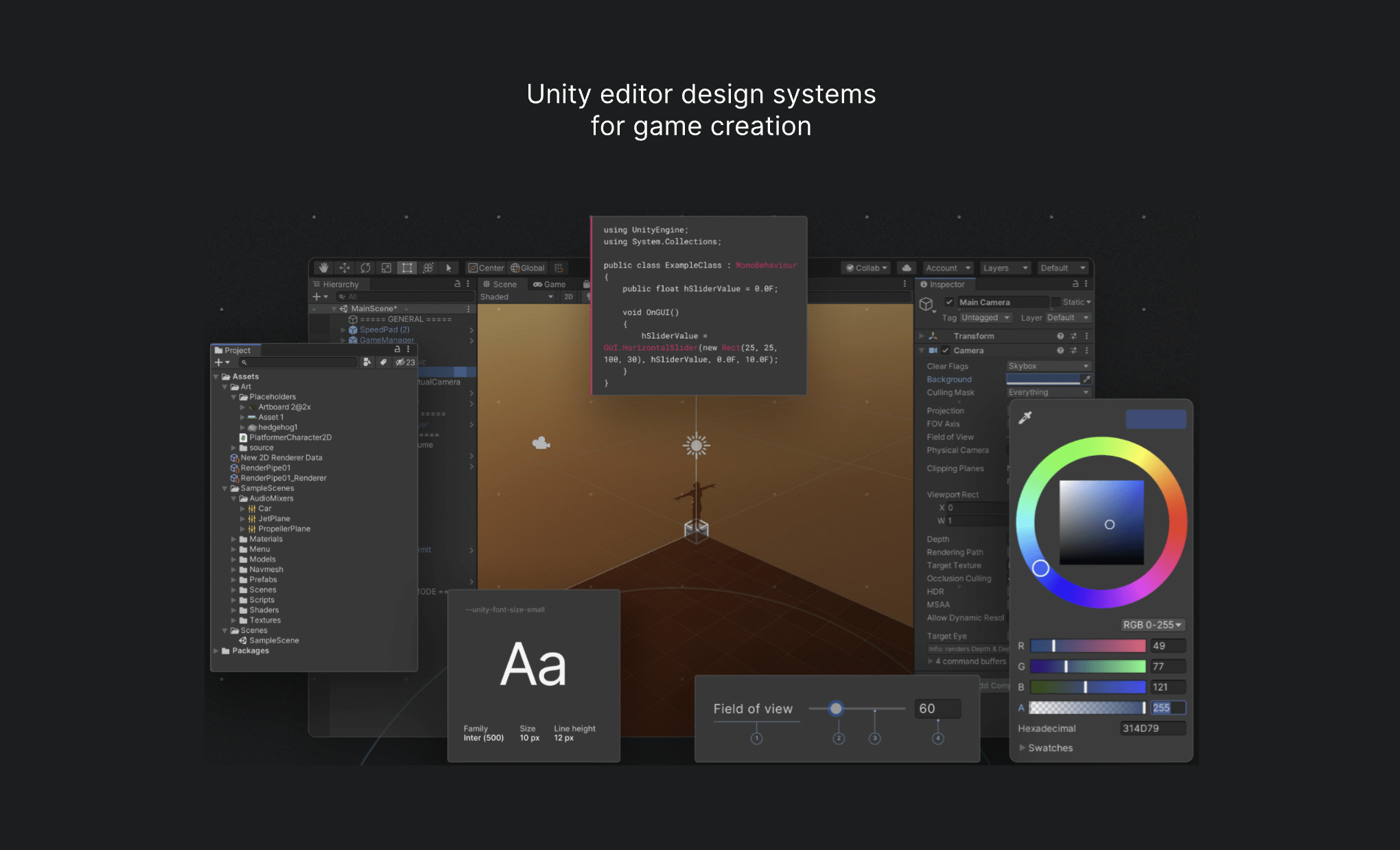Open Transform component help icon
Image resolution: width=1400 pixels, height=850 pixels.
1060,336
